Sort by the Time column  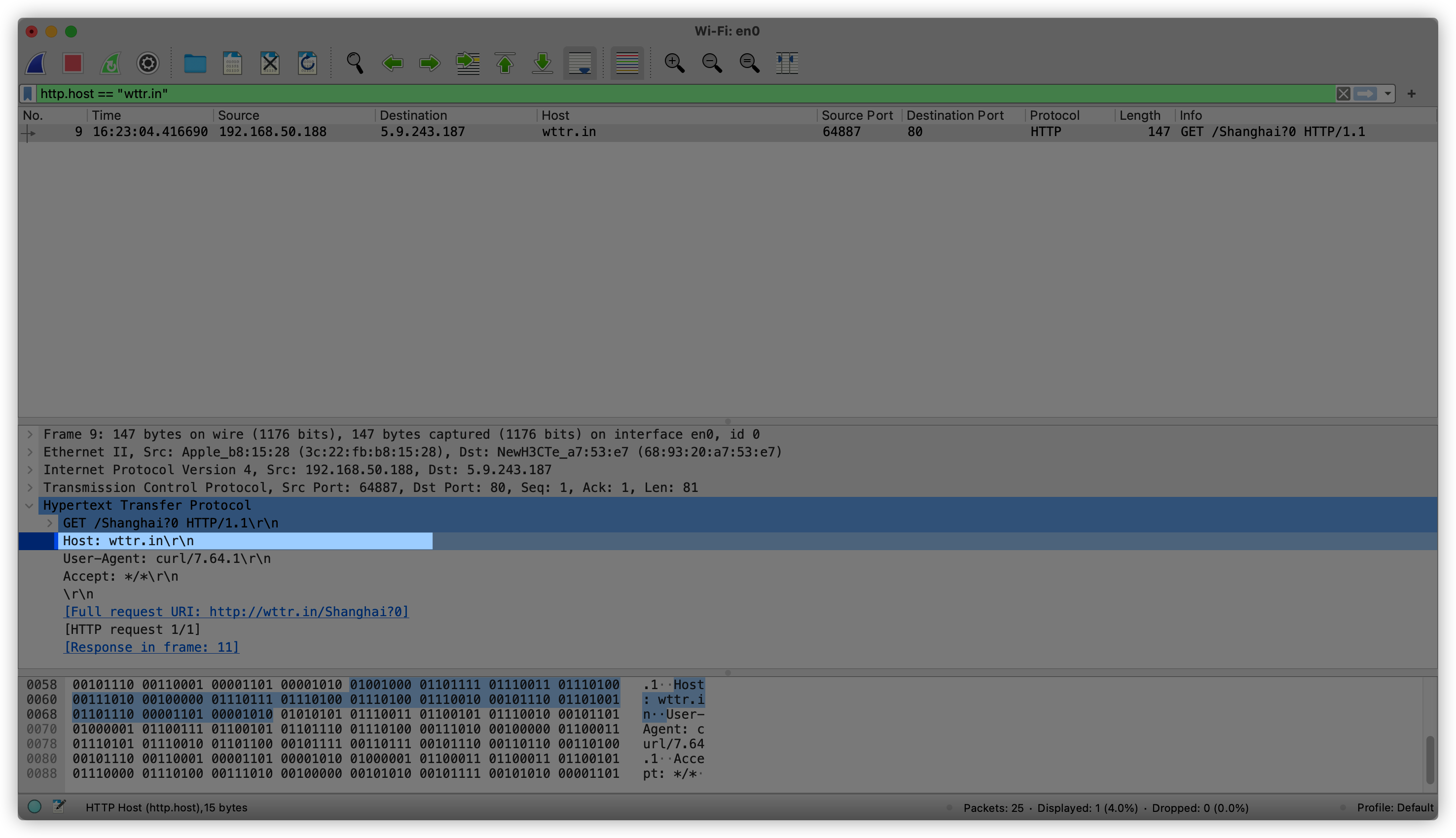151,115
